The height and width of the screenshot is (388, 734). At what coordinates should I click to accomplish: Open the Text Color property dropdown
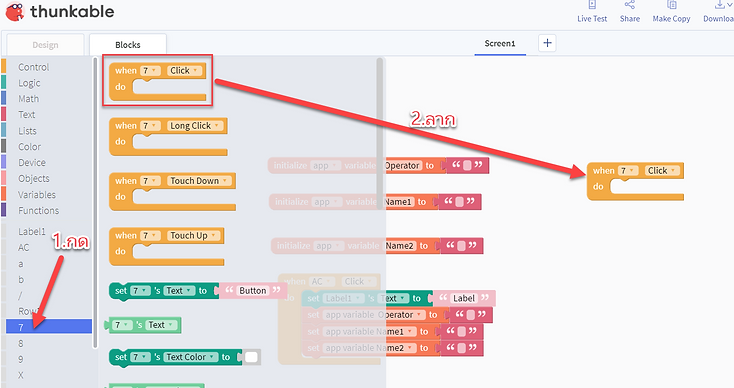click(191, 357)
